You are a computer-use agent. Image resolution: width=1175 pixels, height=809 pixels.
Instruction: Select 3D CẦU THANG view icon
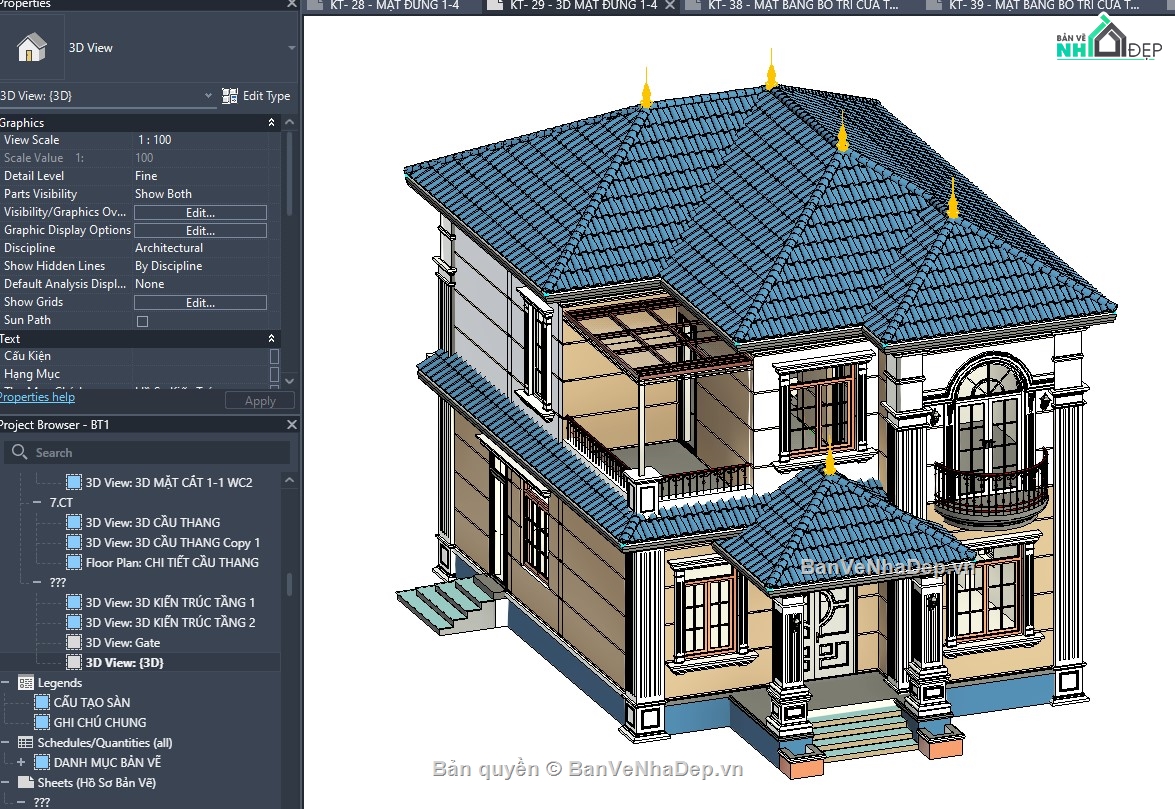point(74,522)
